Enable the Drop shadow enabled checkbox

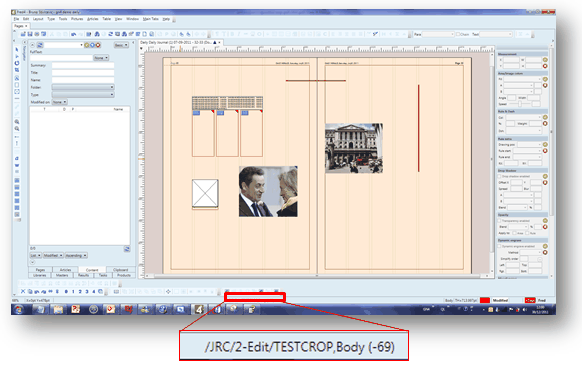[x=500, y=176]
